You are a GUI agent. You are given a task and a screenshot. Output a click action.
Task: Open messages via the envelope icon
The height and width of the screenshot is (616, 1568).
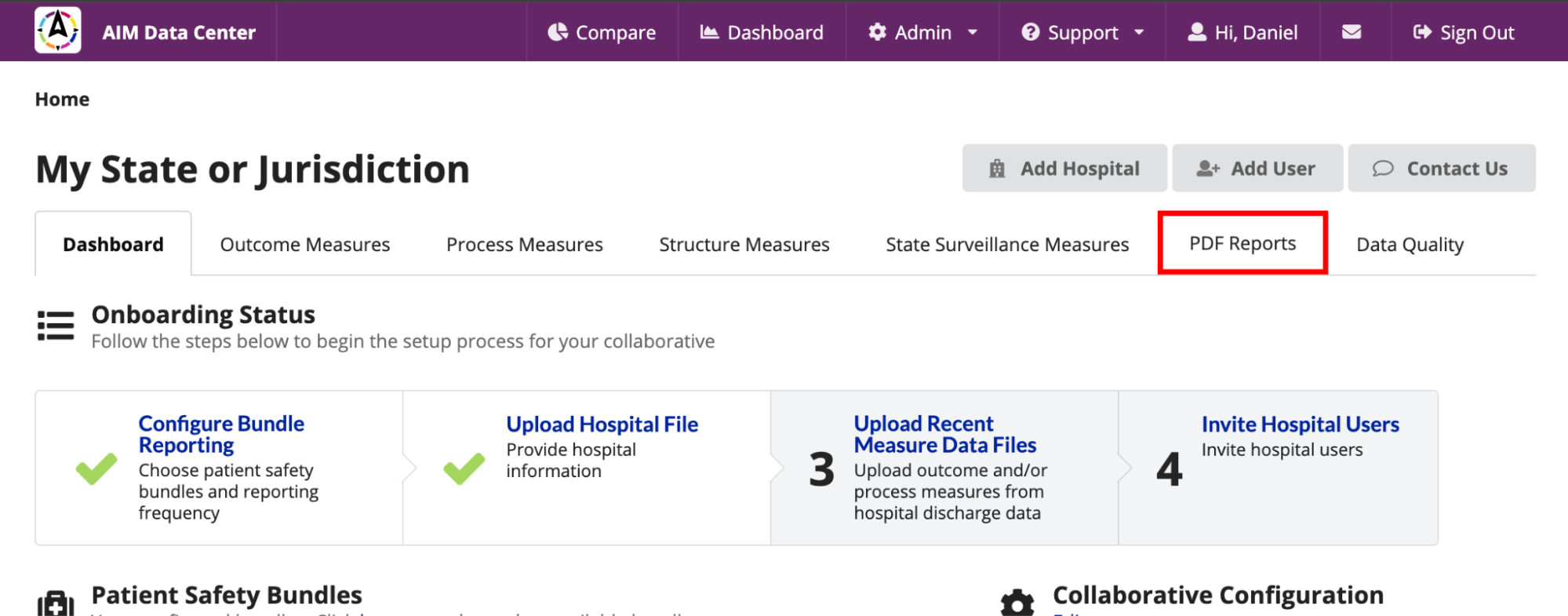click(x=1352, y=31)
